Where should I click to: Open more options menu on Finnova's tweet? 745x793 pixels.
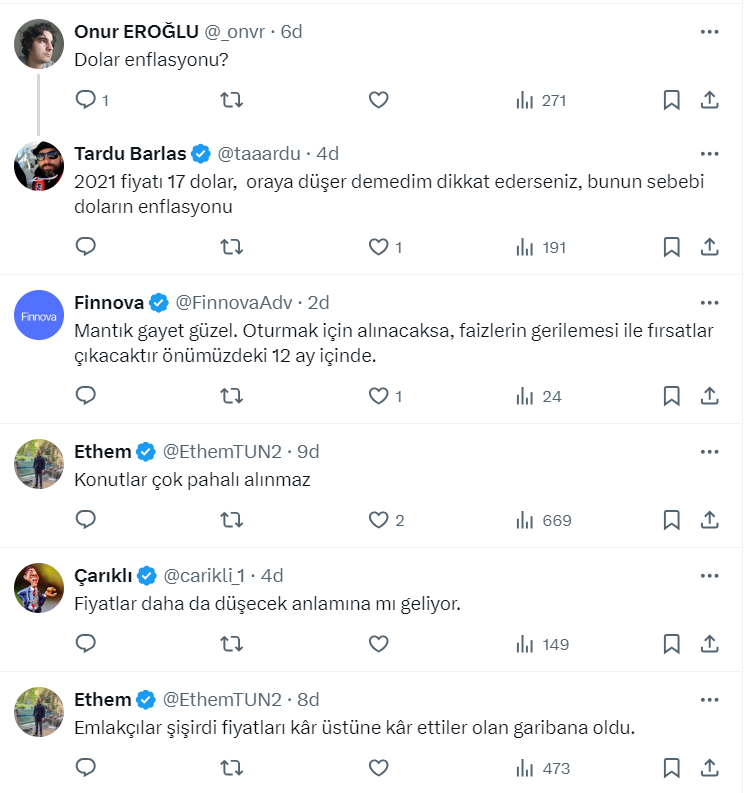coord(709,302)
